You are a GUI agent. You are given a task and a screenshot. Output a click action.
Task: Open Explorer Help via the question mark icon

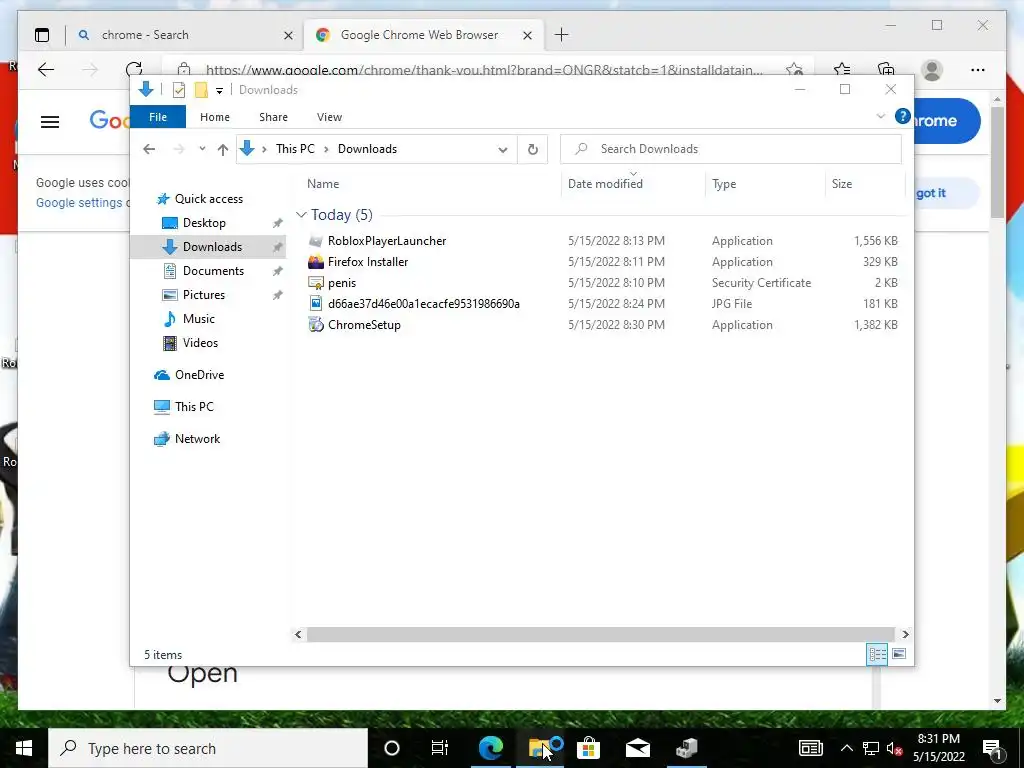pyautogui.click(x=903, y=116)
